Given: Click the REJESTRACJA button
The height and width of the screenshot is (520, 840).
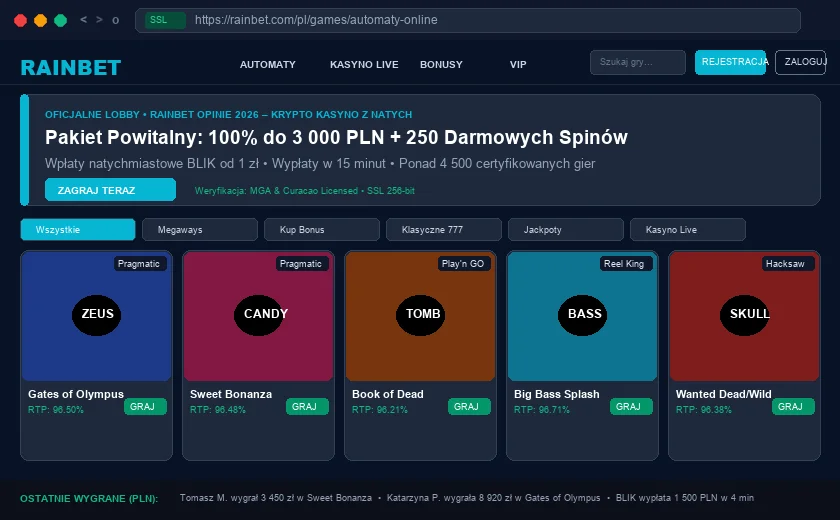Looking at the screenshot, I should [x=730, y=62].
